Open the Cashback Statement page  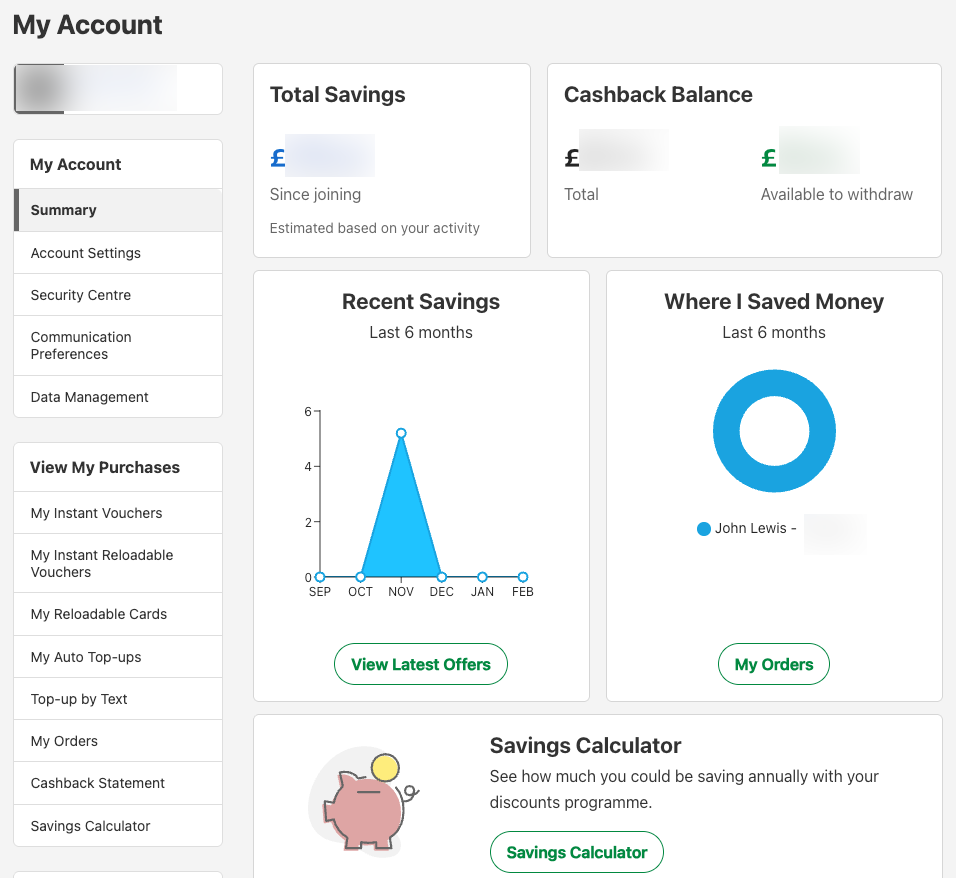click(96, 783)
